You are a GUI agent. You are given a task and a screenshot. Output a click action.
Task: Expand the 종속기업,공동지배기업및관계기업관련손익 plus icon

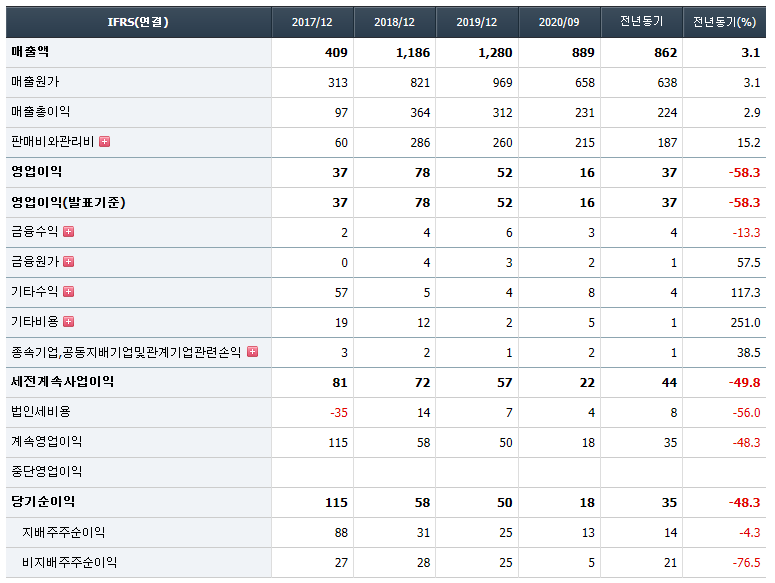(x=253, y=352)
